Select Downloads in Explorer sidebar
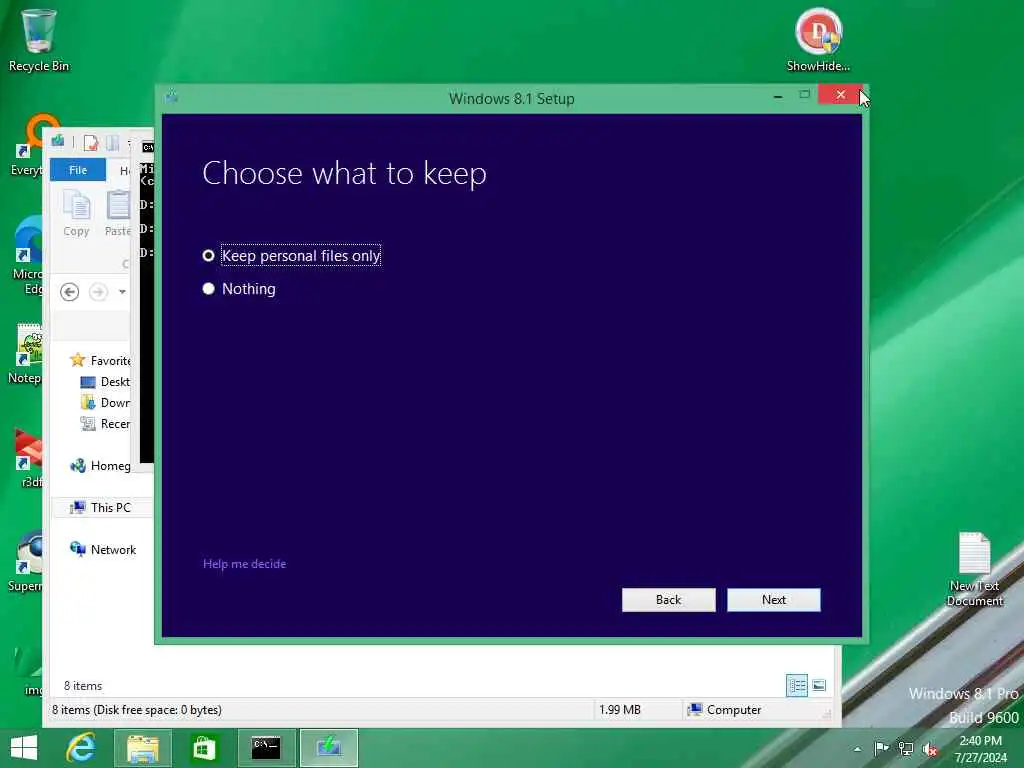The image size is (1024, 768). coord(105,403)
